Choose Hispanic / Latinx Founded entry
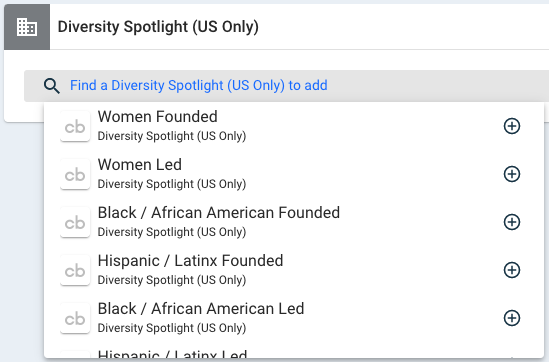The image size is (549, 362). 294,270
